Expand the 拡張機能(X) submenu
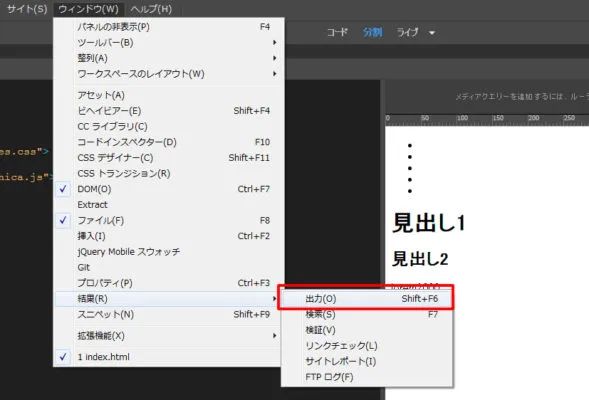 point(168,336)
